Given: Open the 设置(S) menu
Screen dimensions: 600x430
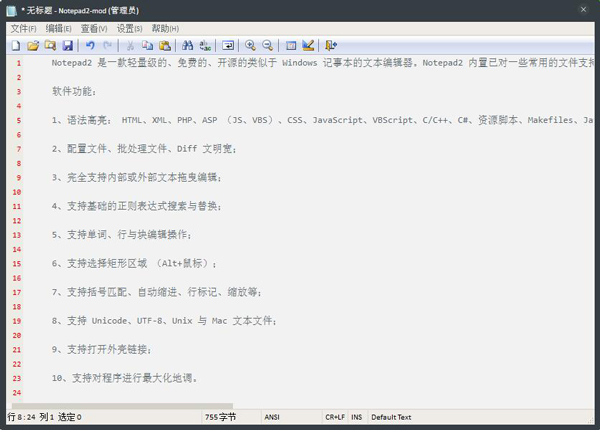Looking at the screenshot, I should pos(129,28).
